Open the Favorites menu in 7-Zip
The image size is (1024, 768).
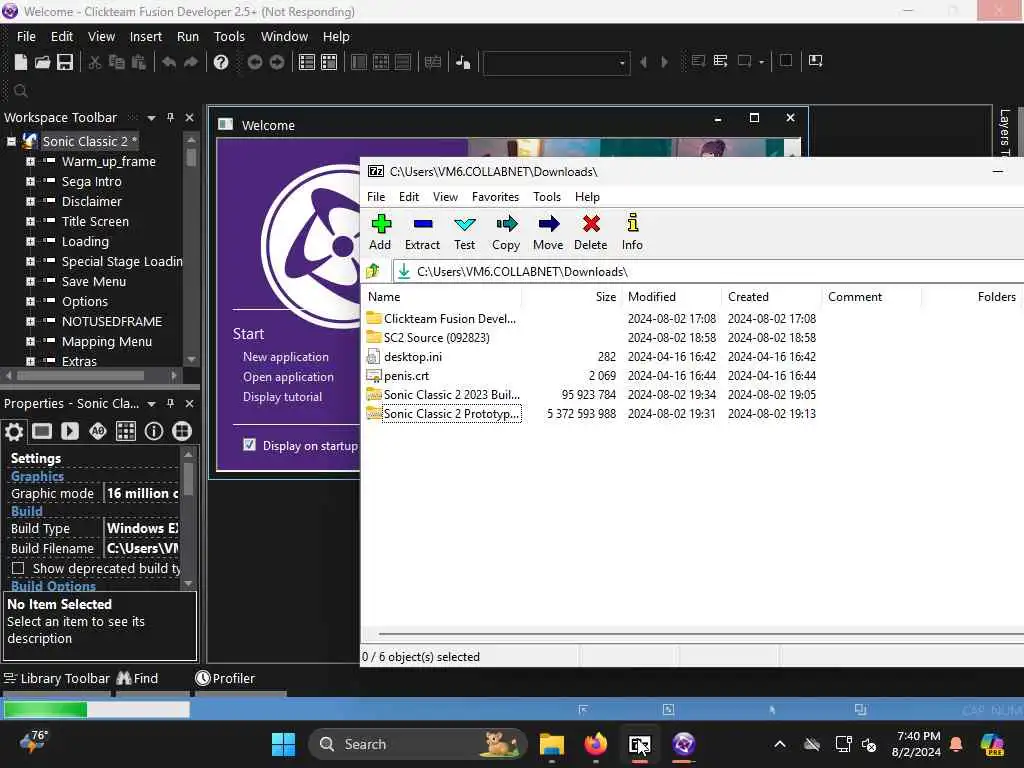point(495,197)
